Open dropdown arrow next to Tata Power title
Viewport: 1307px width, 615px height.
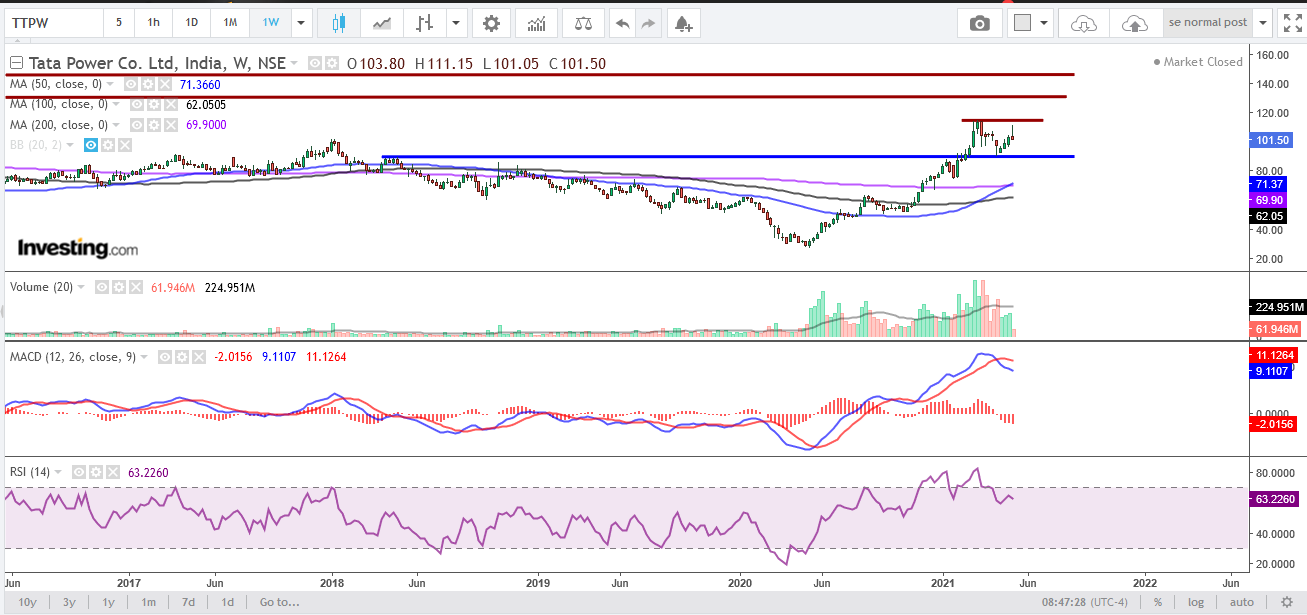coord(296,64)
